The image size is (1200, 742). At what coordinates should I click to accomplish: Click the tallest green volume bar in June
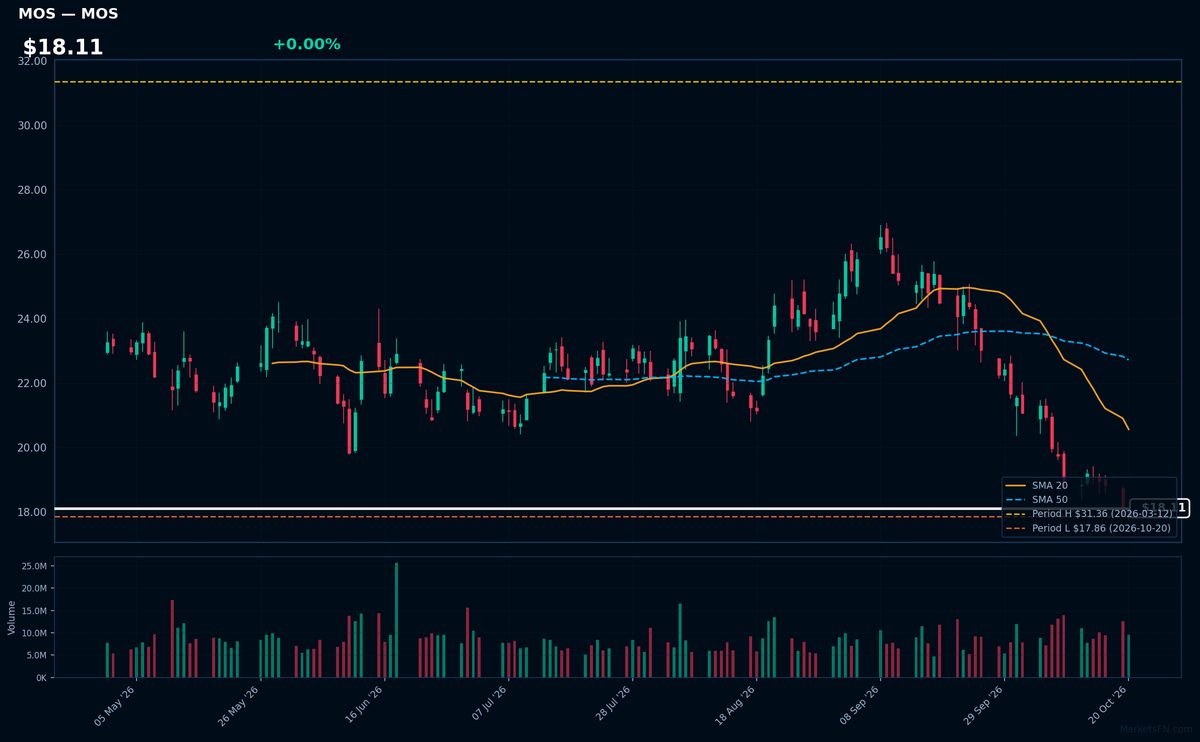396,620
